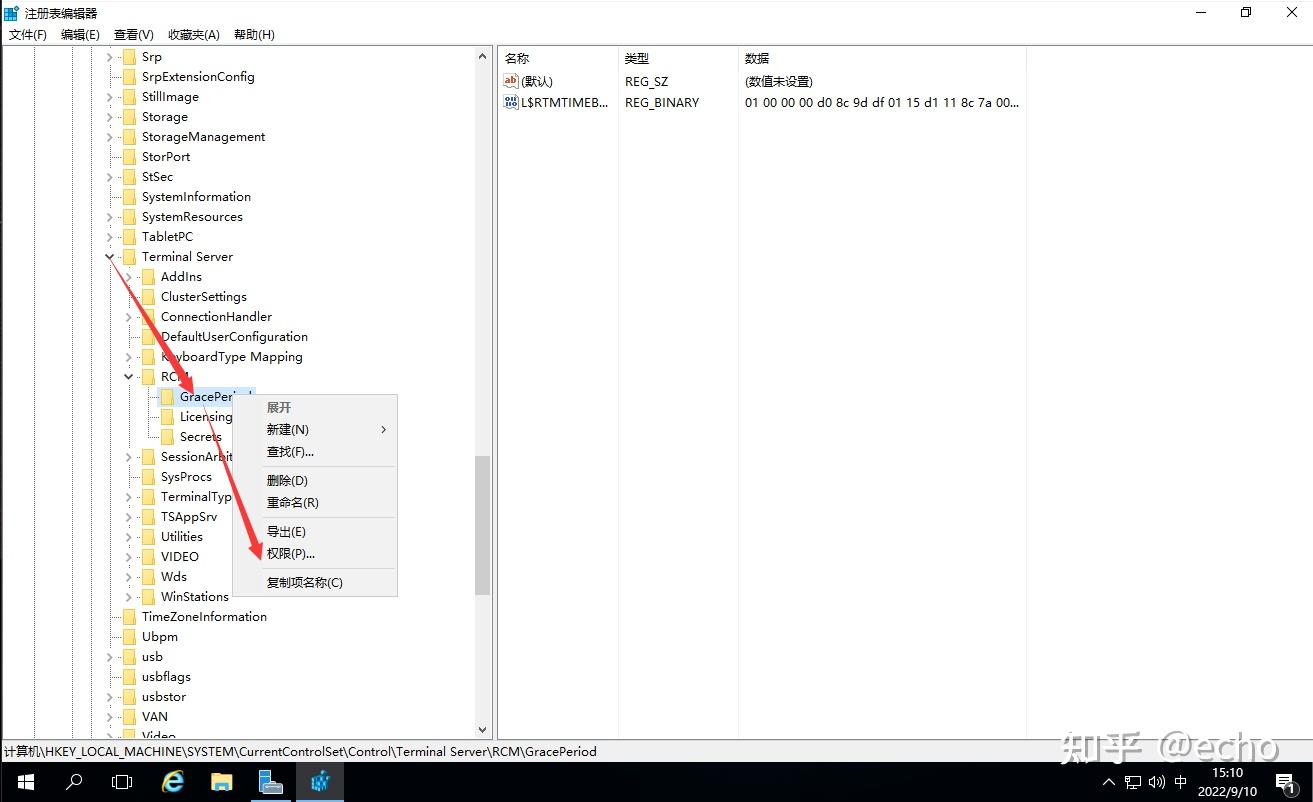1313x802 pixels.
Task: Collapse the Terminal Server key
Action: click(110, 256)
